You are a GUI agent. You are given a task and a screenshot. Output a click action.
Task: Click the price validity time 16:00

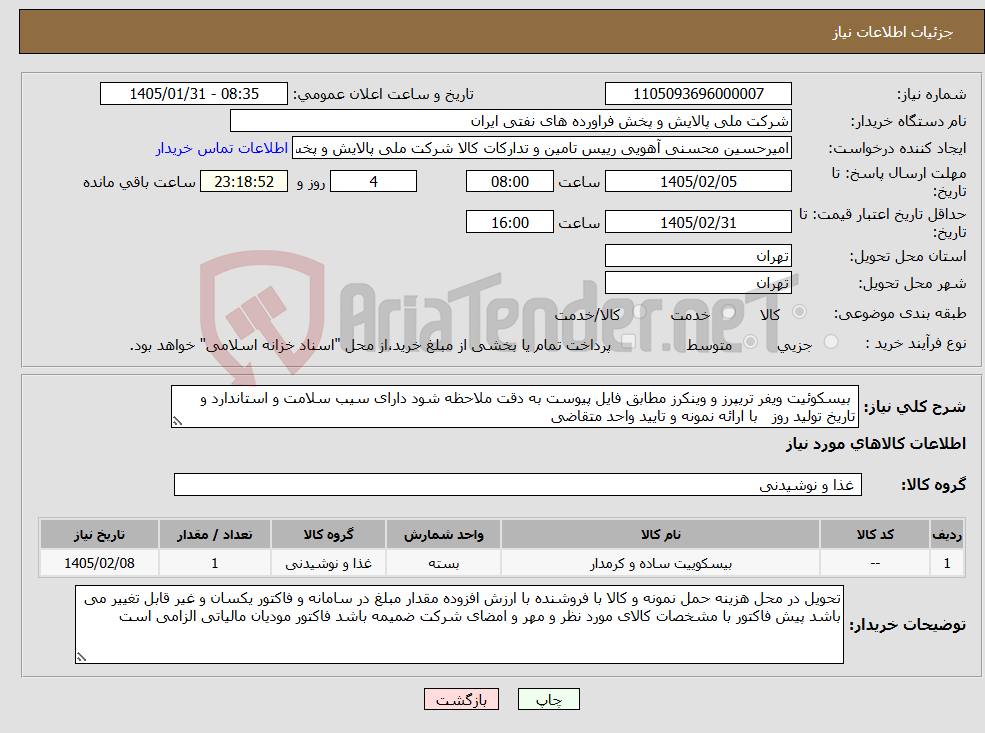click(x=509, y=222)
